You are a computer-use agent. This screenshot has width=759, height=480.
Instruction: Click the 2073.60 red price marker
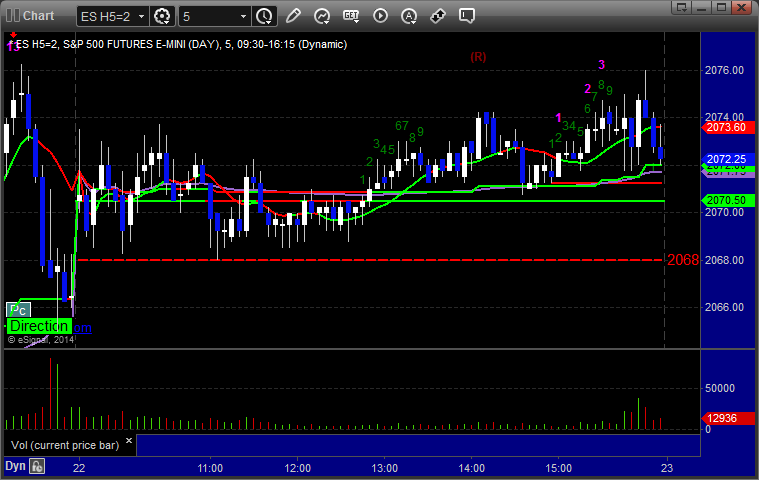pos(728,127)
